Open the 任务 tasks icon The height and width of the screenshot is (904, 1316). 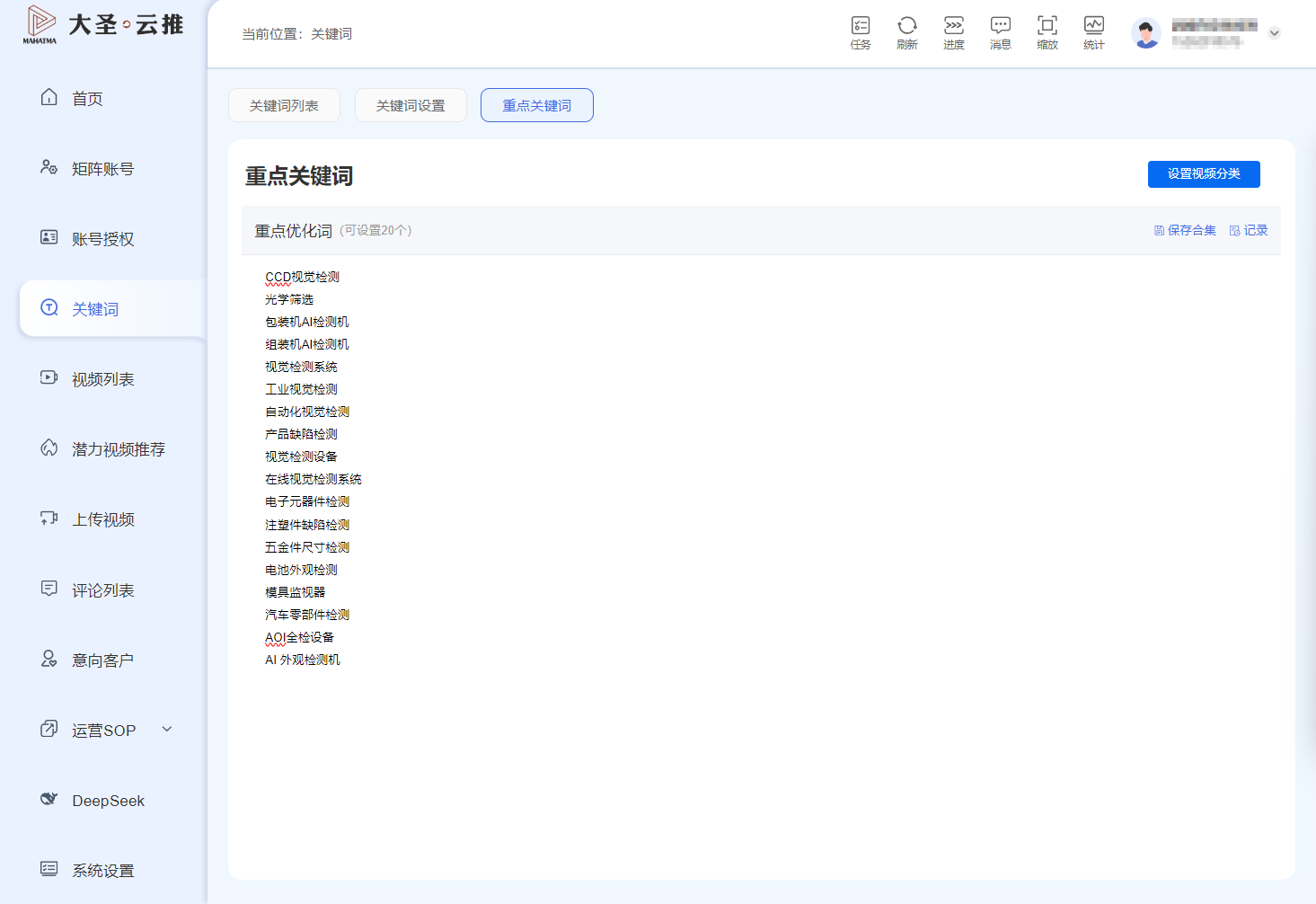pyautogui.click(x=861, y=32)
